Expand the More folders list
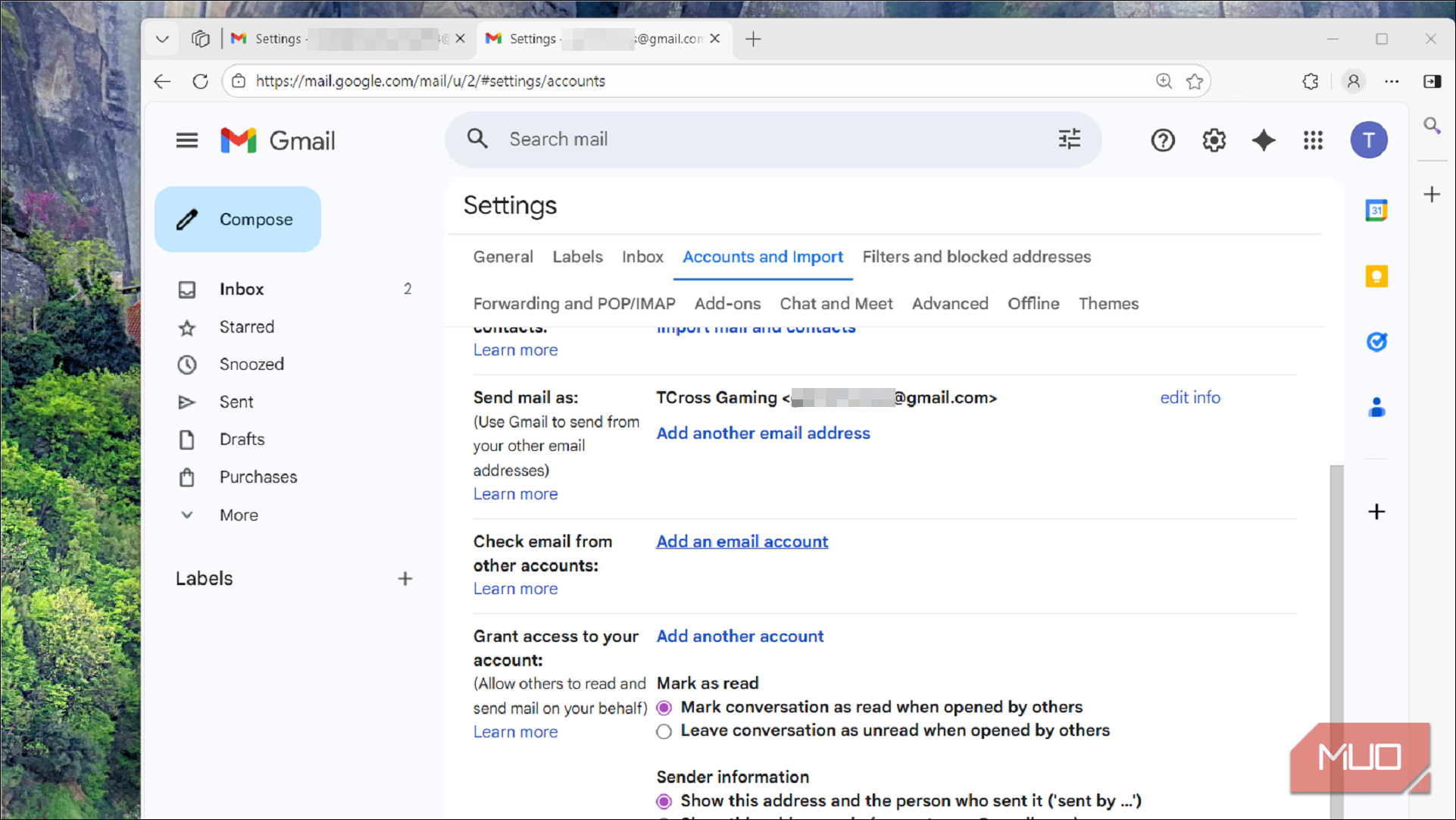Image resolution: width=1456 pixels, height=820 pixels. pos(239,515)
